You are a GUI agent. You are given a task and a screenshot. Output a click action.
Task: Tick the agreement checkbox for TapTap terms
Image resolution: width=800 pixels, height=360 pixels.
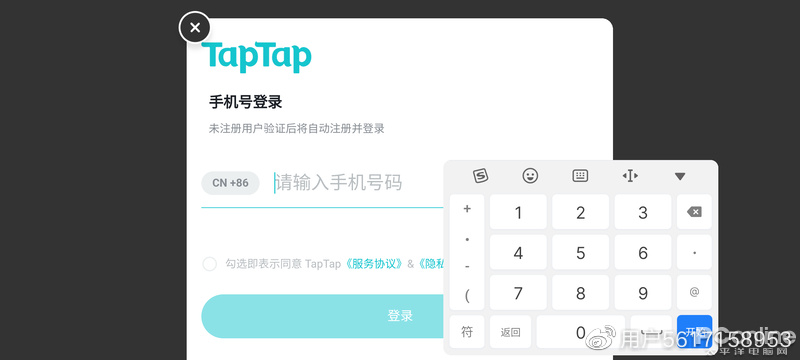(x=209, y=264)
